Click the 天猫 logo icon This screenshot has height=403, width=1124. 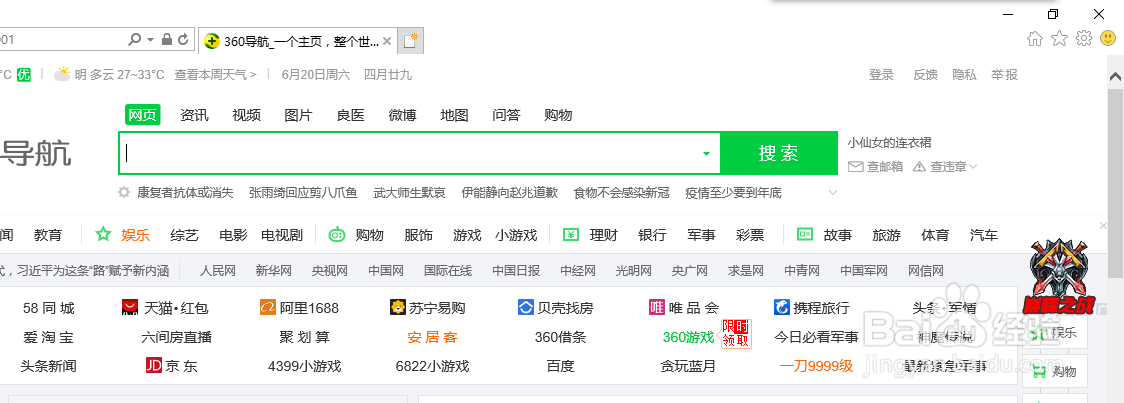[130, 308]
